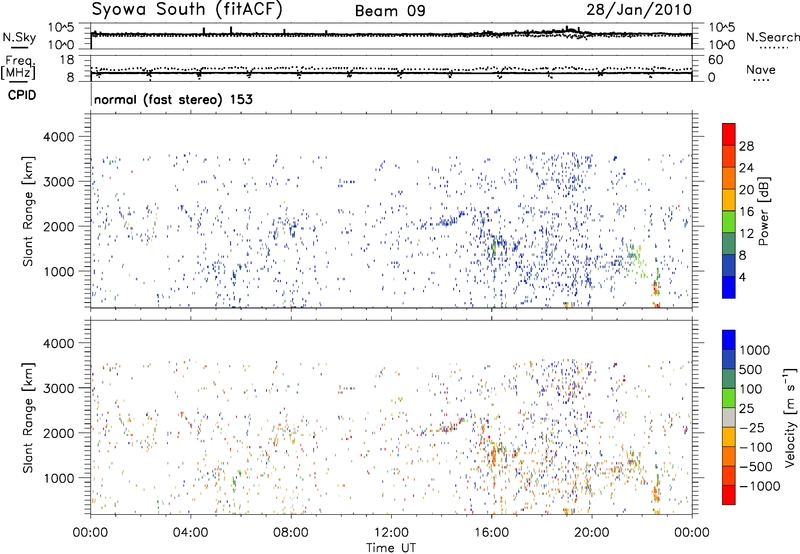Viewport: 800px width, 554px height.
Task: Click the '12:00' time tick label
Action: tap(391, 533)
